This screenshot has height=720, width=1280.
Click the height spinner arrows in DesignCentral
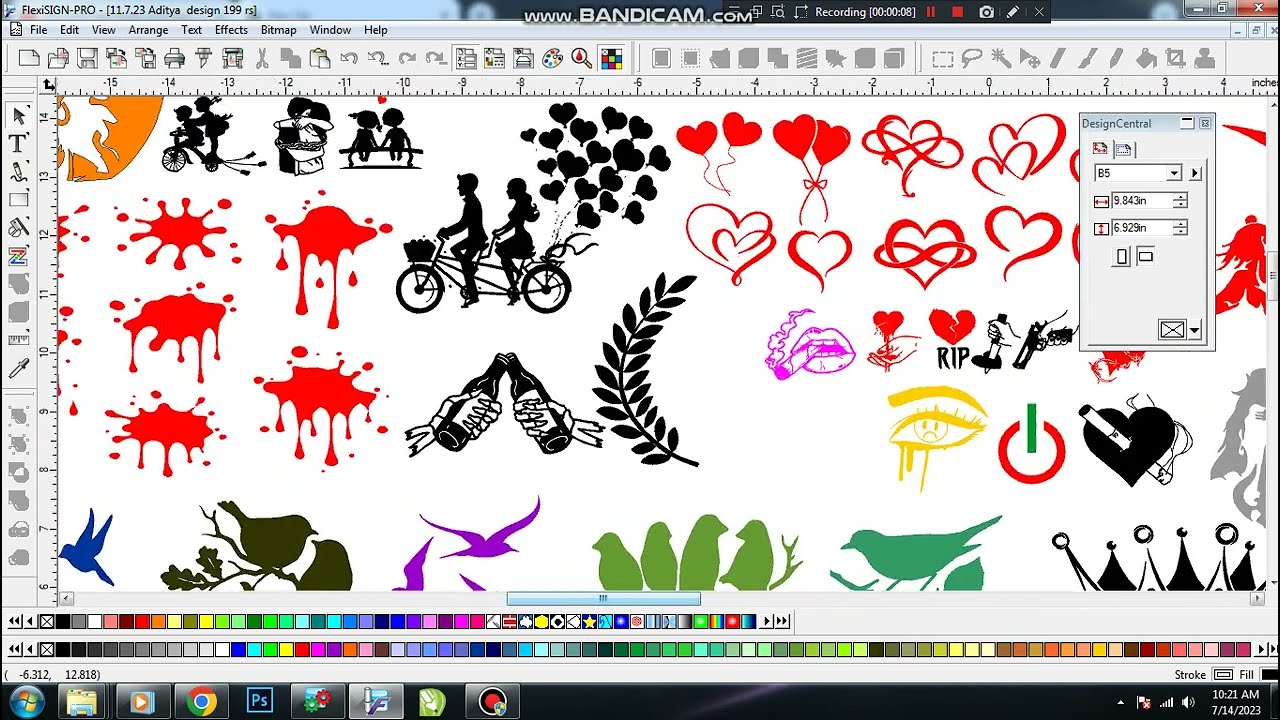coord(1180,228)
